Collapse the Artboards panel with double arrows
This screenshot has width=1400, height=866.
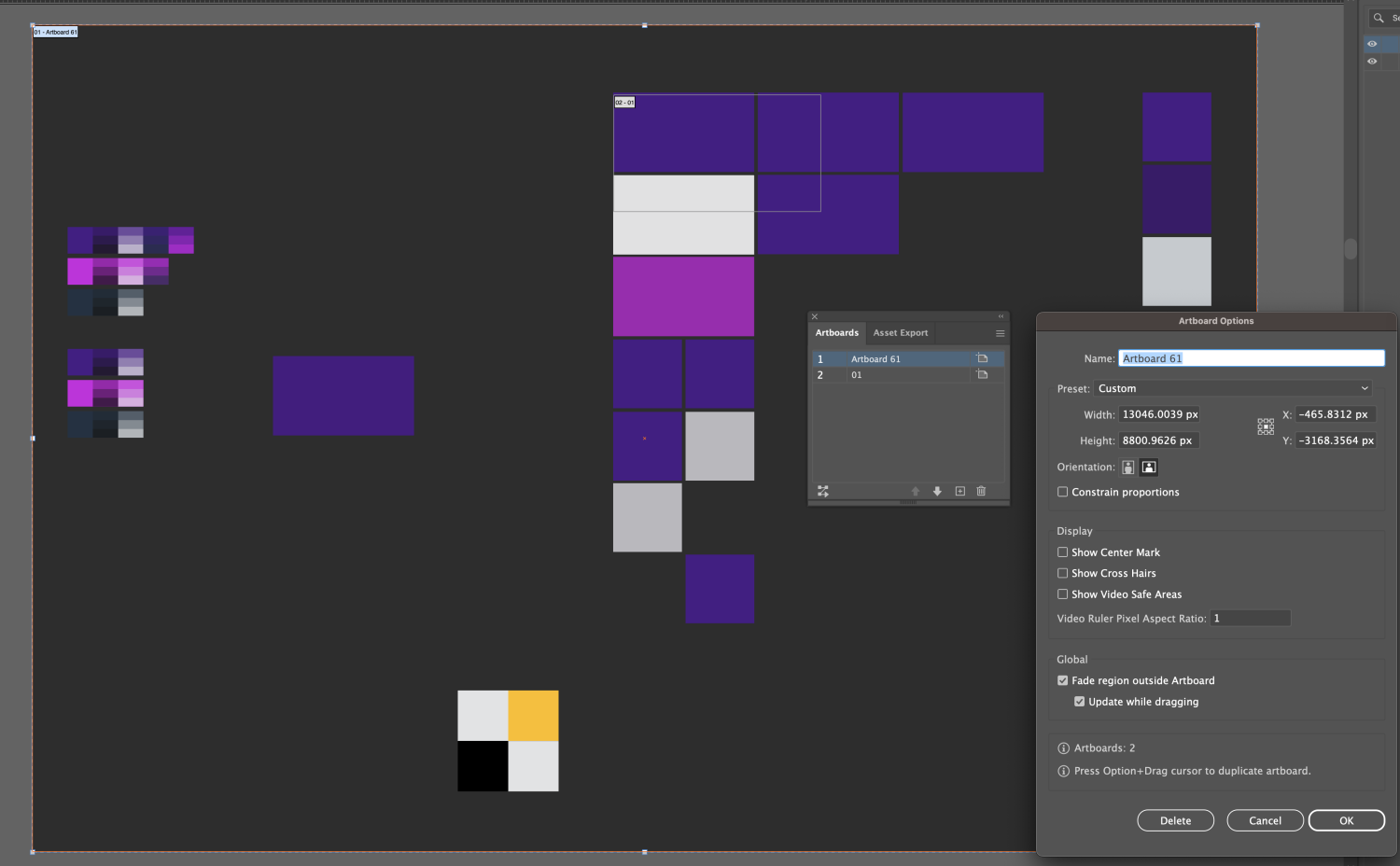point(1001,316)
